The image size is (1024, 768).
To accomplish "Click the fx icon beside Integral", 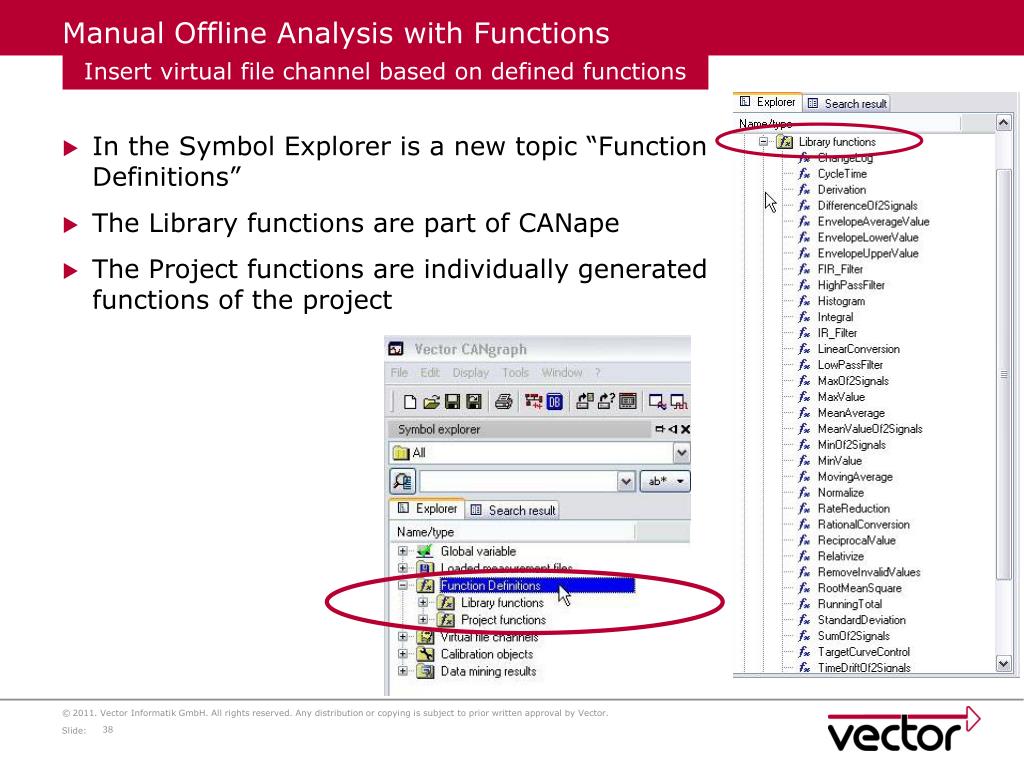I will click(x=805, y=317).
